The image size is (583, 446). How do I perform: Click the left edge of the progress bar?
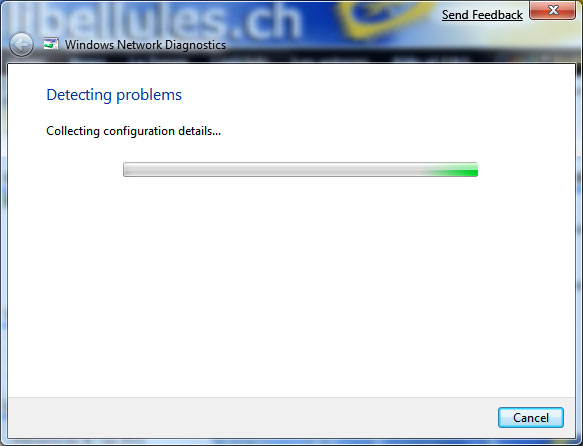(126, 170)
